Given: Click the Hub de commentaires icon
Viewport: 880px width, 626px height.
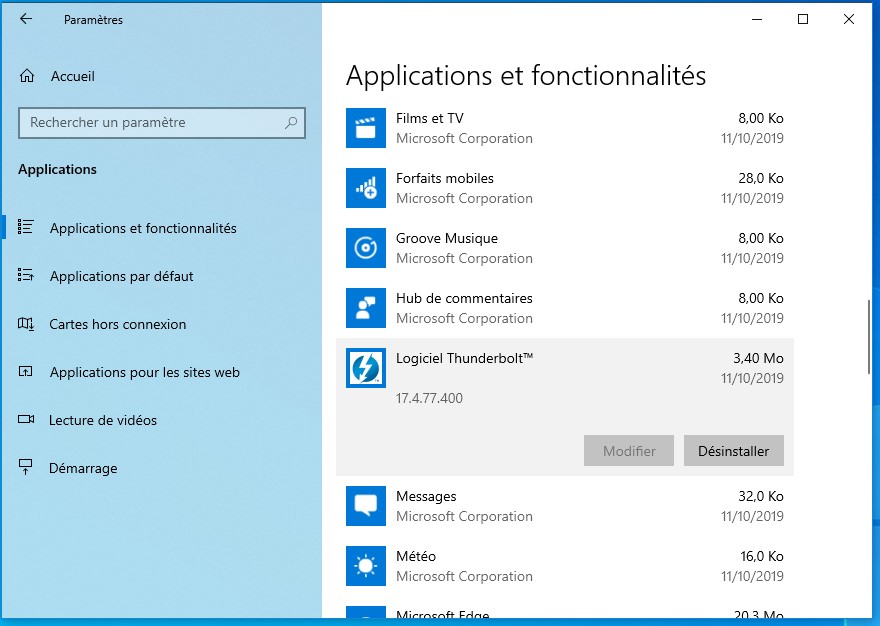Looking at the screenshot, I should (x=365, y=308).
